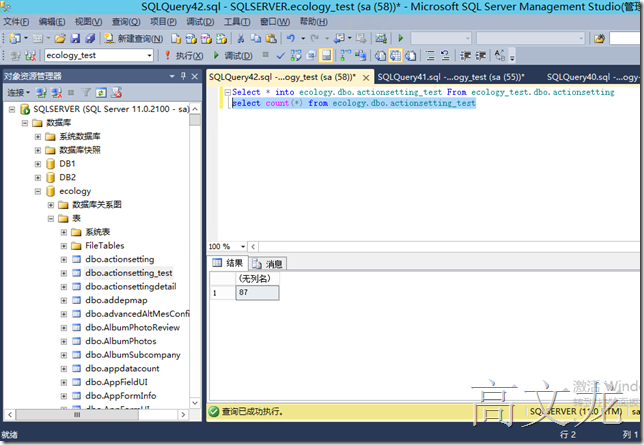
Task: Click the Activity Monitor icon
Action: click(381, 39)
